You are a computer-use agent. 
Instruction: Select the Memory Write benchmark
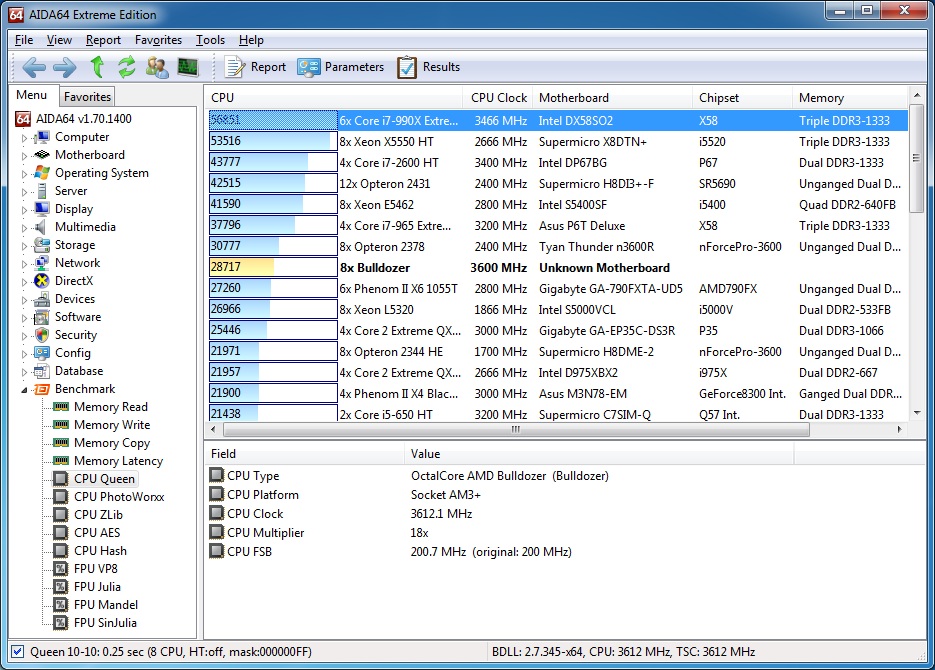tap(112, 425)
